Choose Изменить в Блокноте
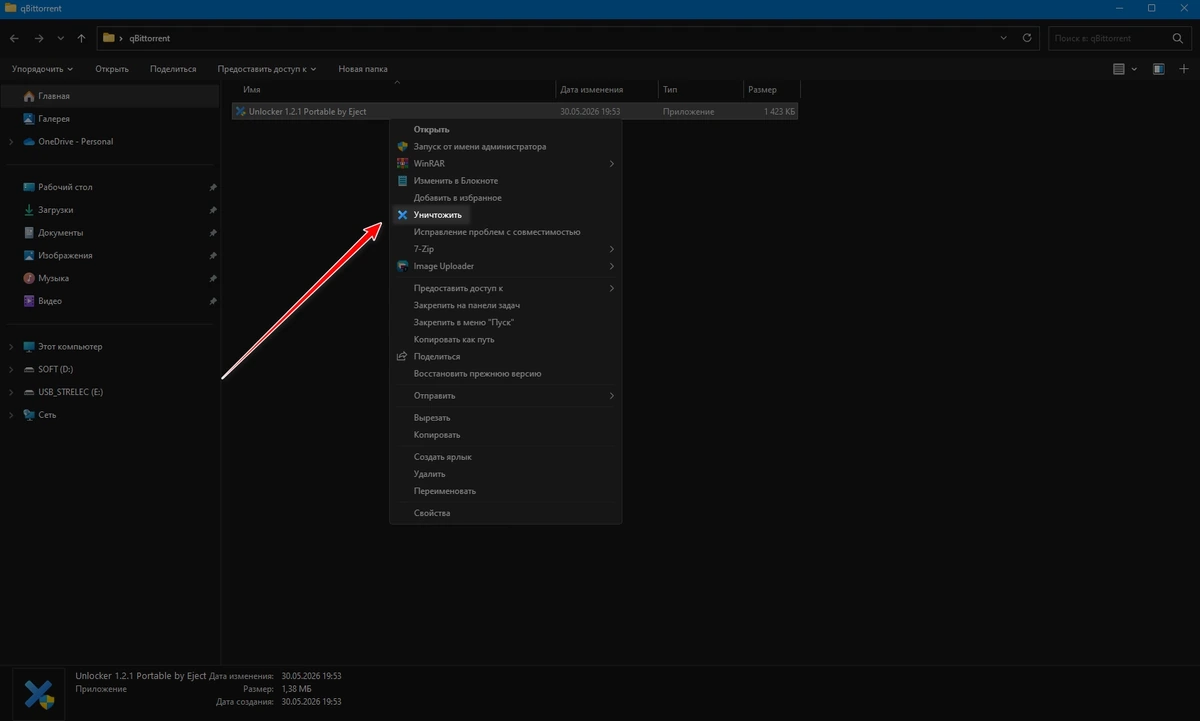 pos(505,181)
